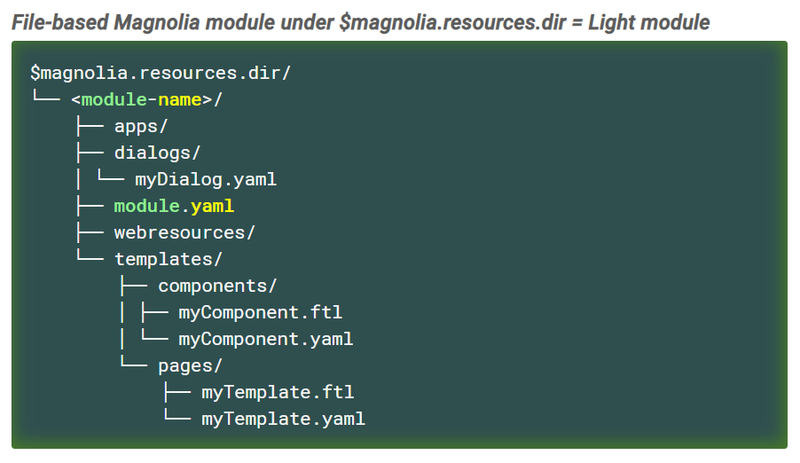
Task: Click the green 'module' word in module.yaml
Action: [x=146, y=206]
